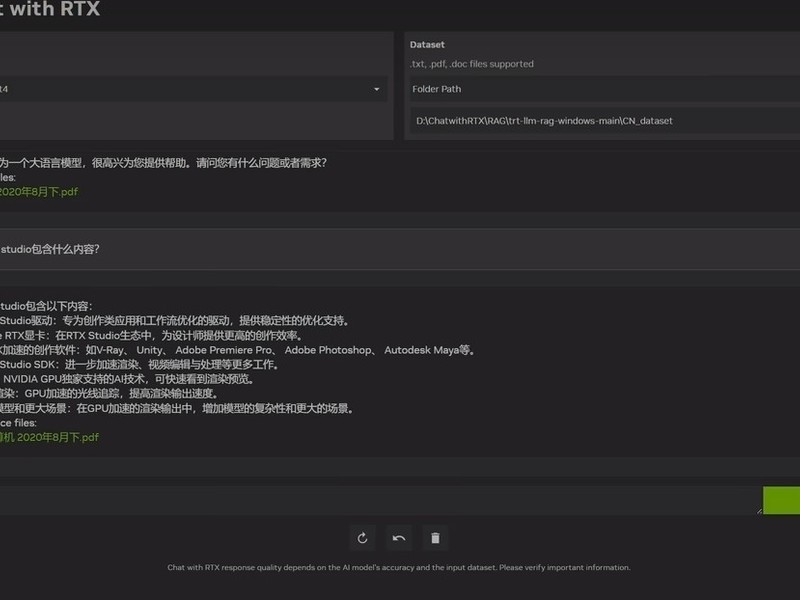Click the "Dataset" heading
This screenshot has height=600, width=800.
point(427,45)
